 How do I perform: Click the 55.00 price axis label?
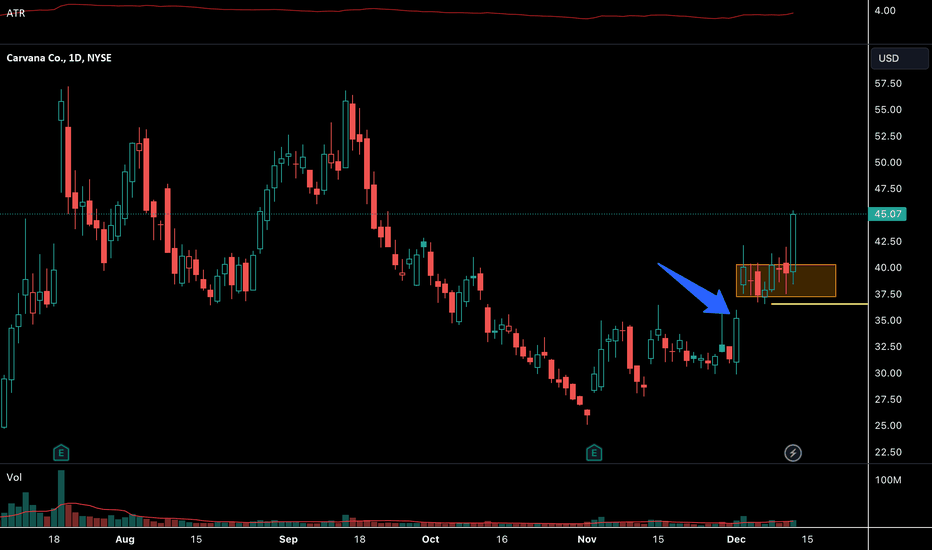click(x=888, y=110)
